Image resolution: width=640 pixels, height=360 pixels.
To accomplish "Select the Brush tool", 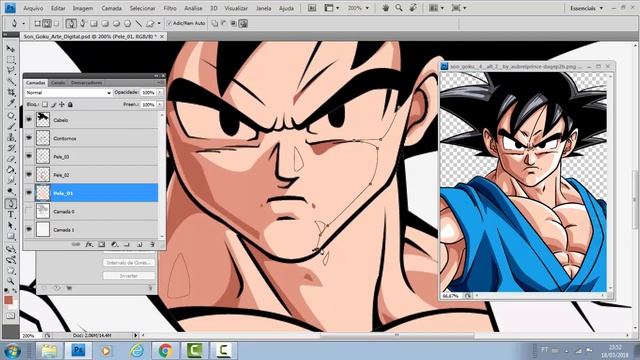I will coord(11,127).
